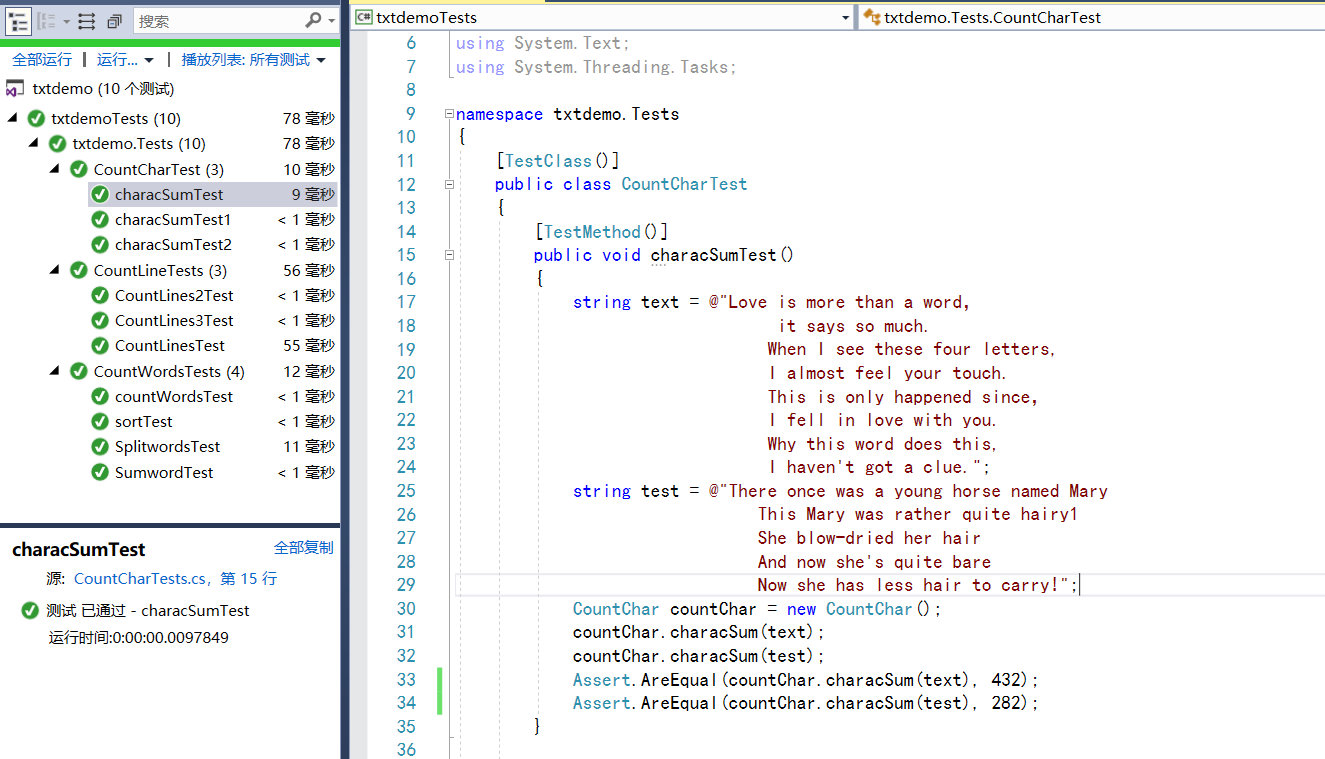Click the green check beside countWordsTest
Screen dimensions: 1325x759
(x=100, y=397)
